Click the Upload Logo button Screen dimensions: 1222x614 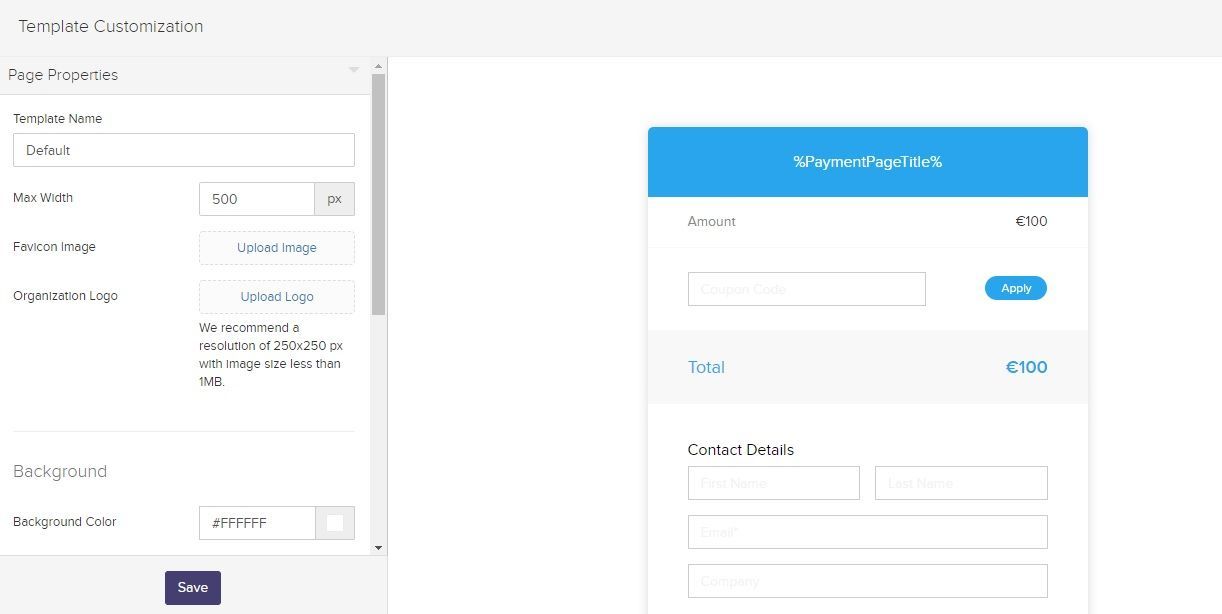(276, 296)
